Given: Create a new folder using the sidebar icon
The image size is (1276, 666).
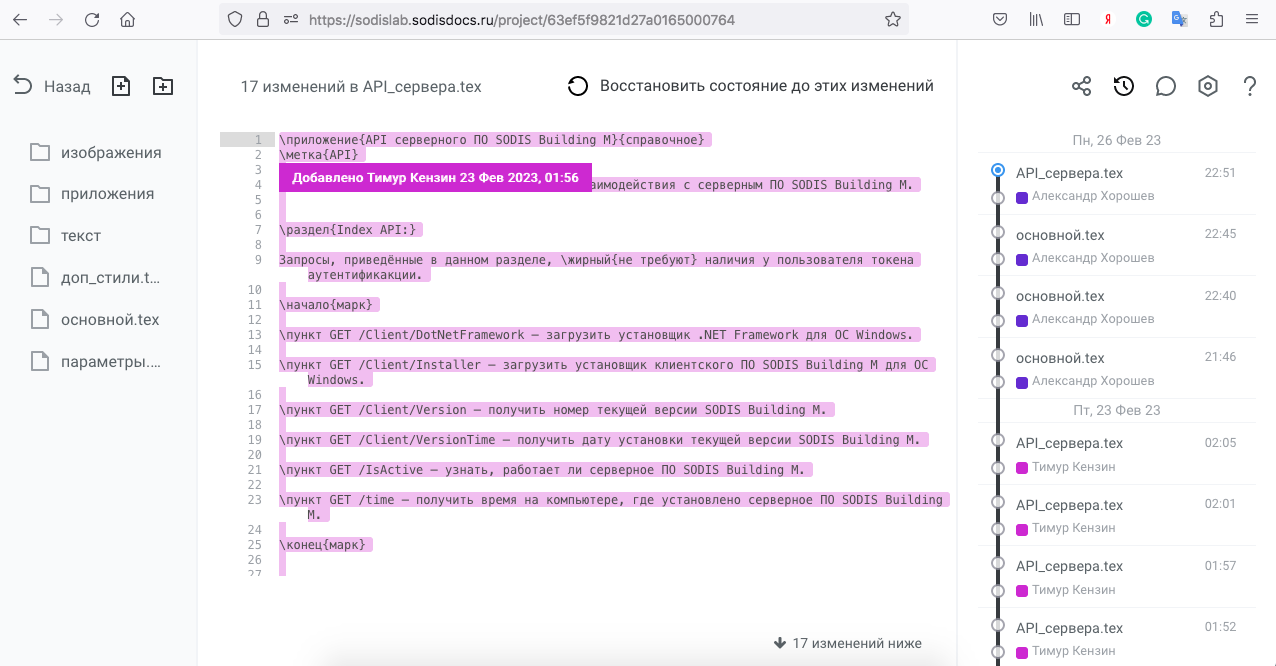Looking at the screenshot, I should tap(162, 86).
